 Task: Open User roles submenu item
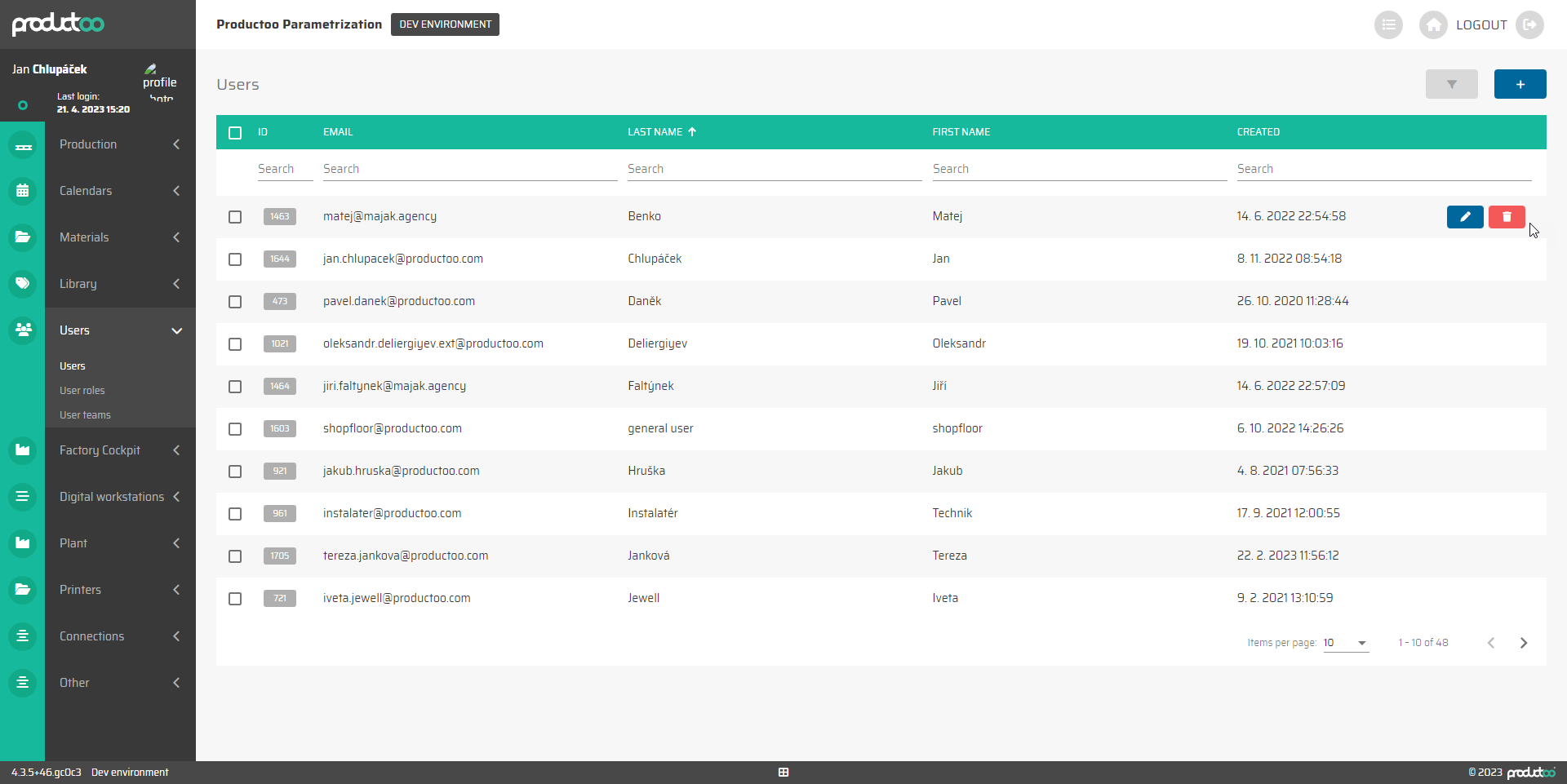tap(82, 391)
